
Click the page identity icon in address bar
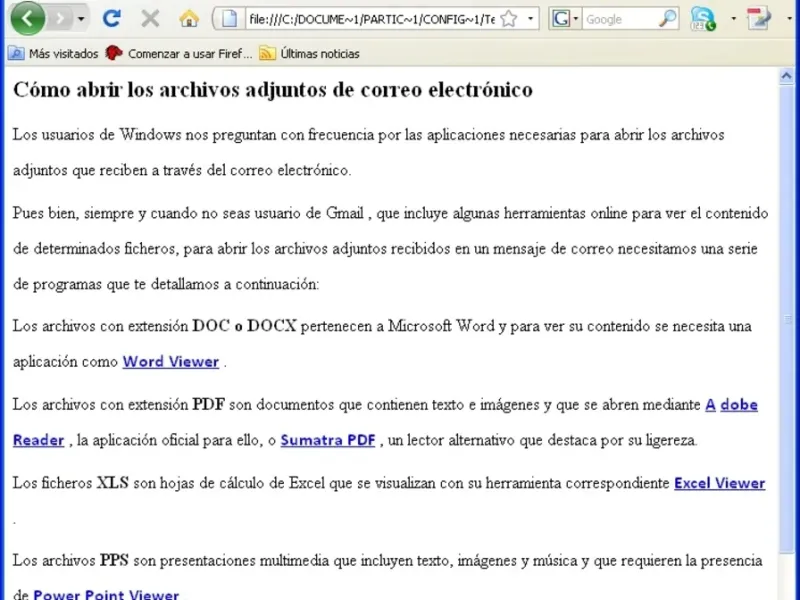coord(229,19)
